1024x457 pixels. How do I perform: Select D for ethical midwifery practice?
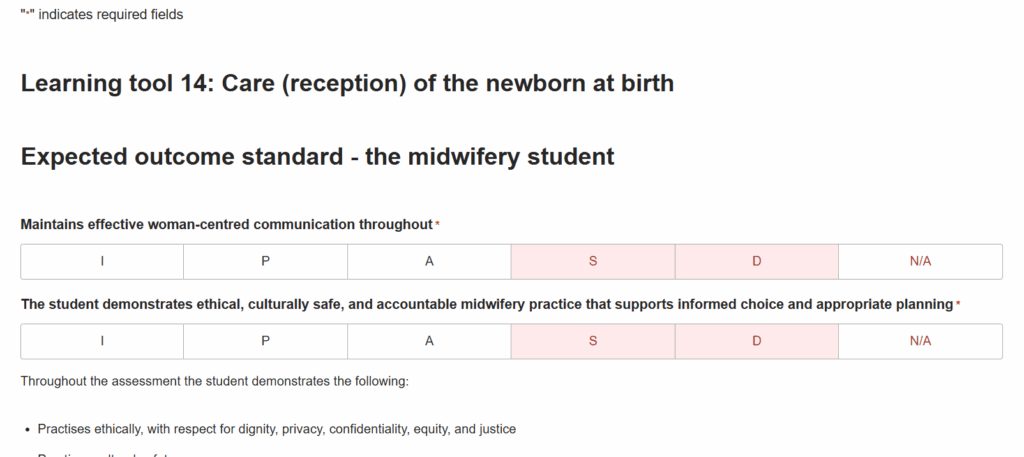click(757, 340)
